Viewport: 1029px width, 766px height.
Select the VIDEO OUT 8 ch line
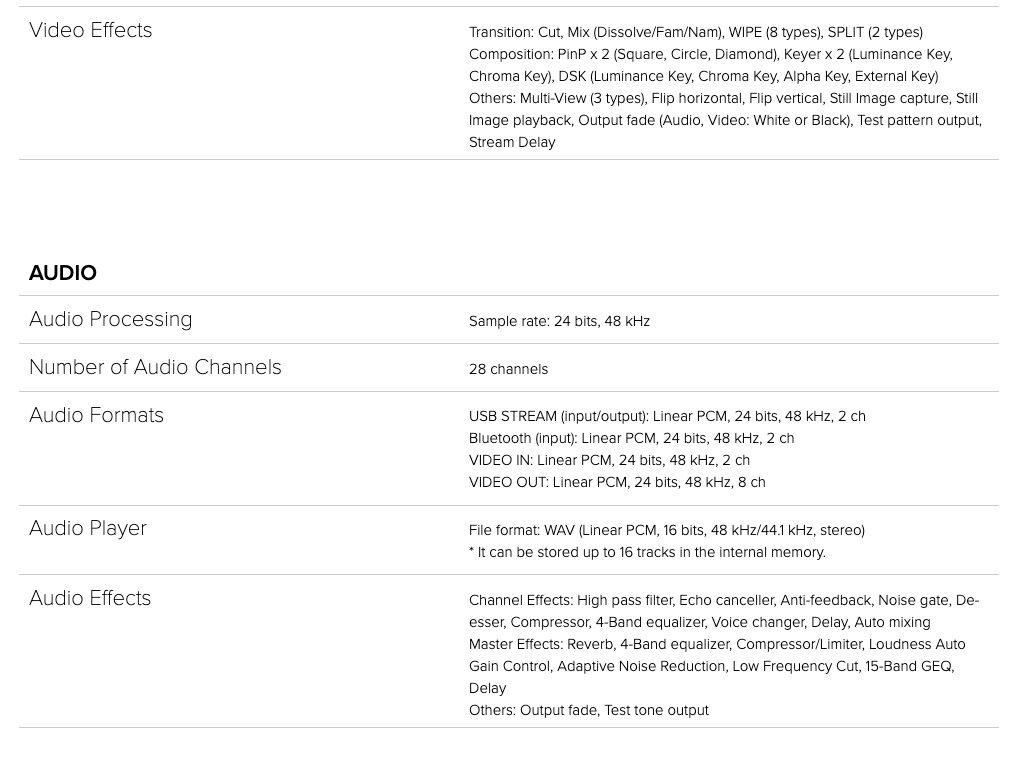pyautogui.click(x=617, y=482)
